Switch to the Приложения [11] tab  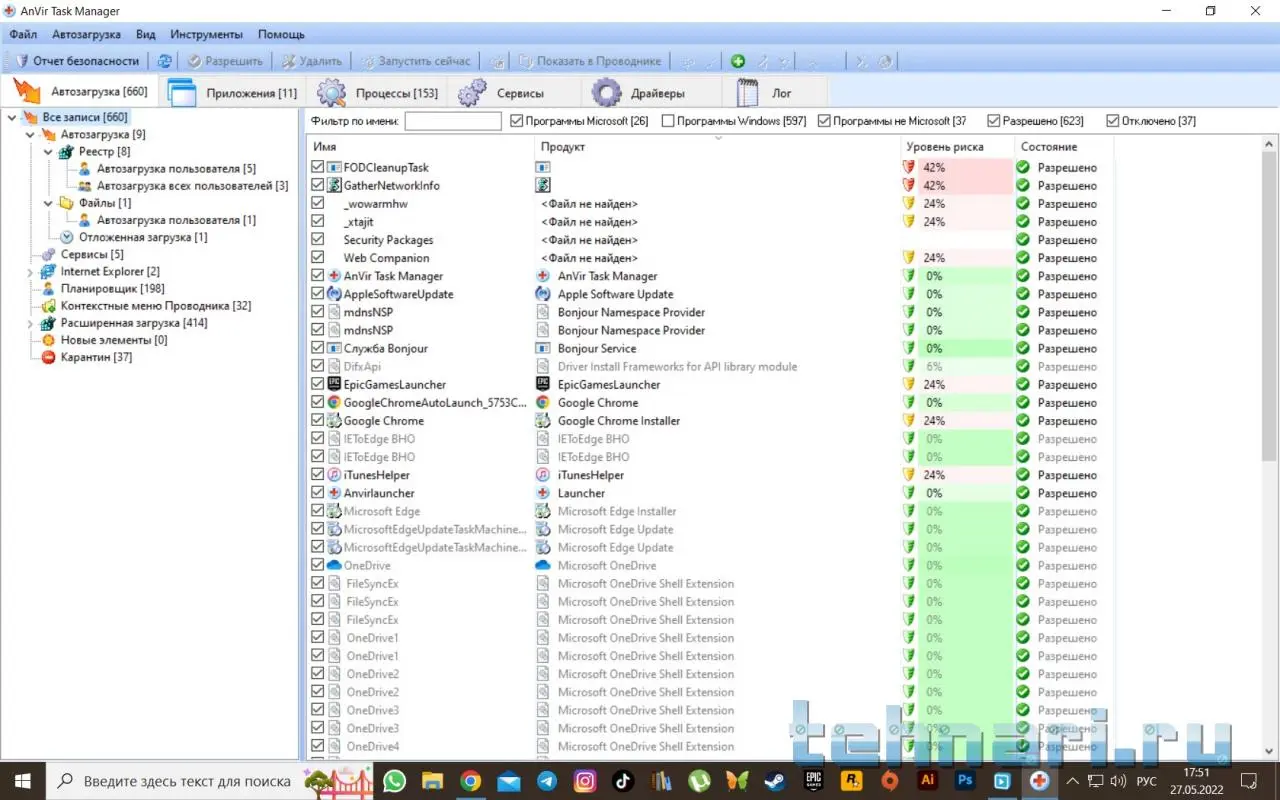pos(233,92)
